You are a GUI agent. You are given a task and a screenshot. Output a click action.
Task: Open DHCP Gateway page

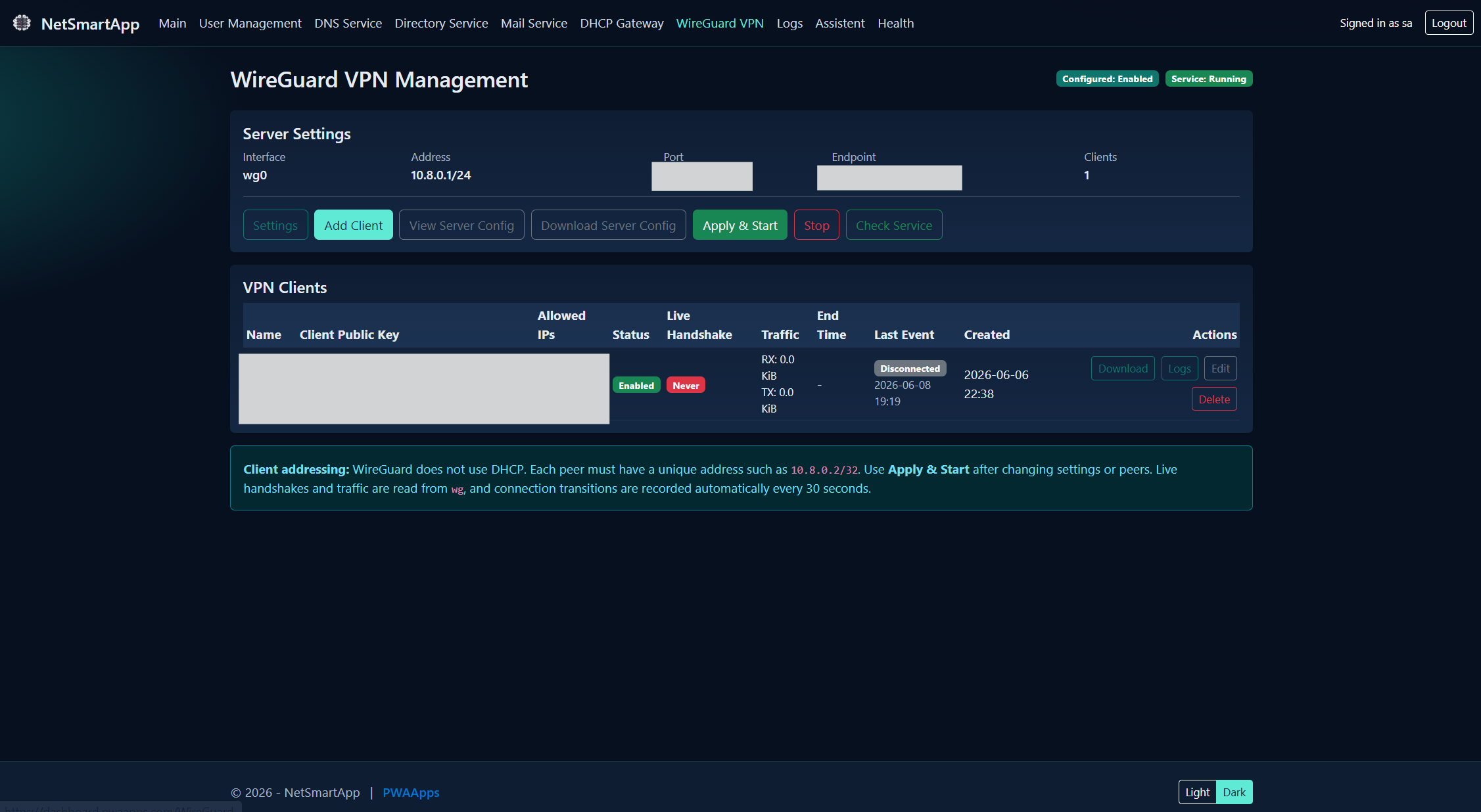click(x=621, y=23)
